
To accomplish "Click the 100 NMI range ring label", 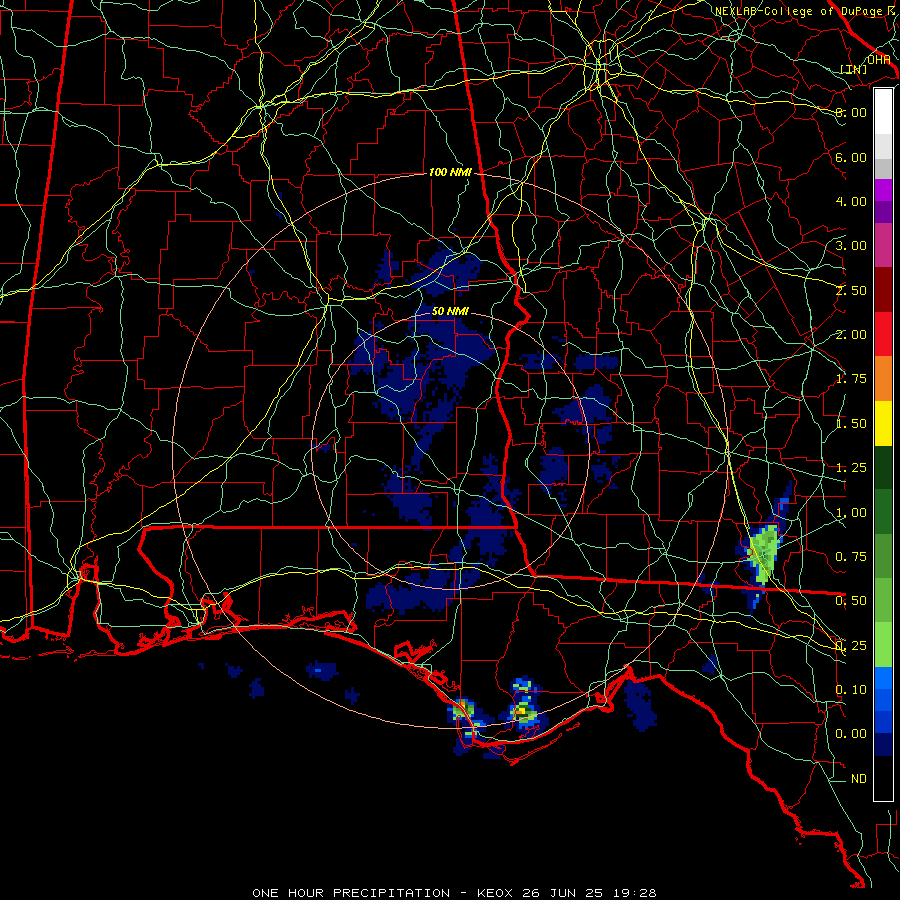I will [x=450, y=172].
